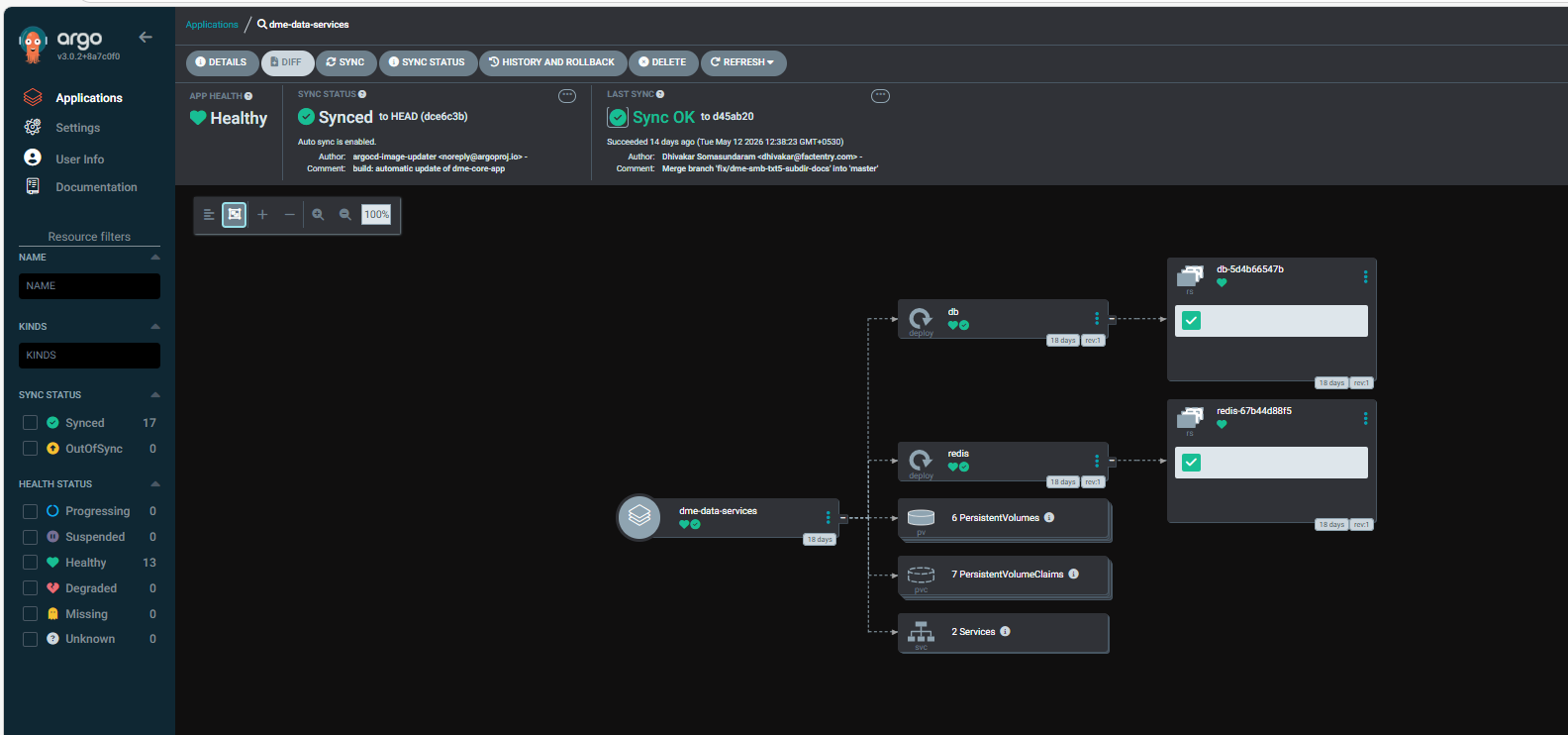This screenshot has height=735, width=1568.
Task: Click the Services svc network icon
Action: click(921, 631)
